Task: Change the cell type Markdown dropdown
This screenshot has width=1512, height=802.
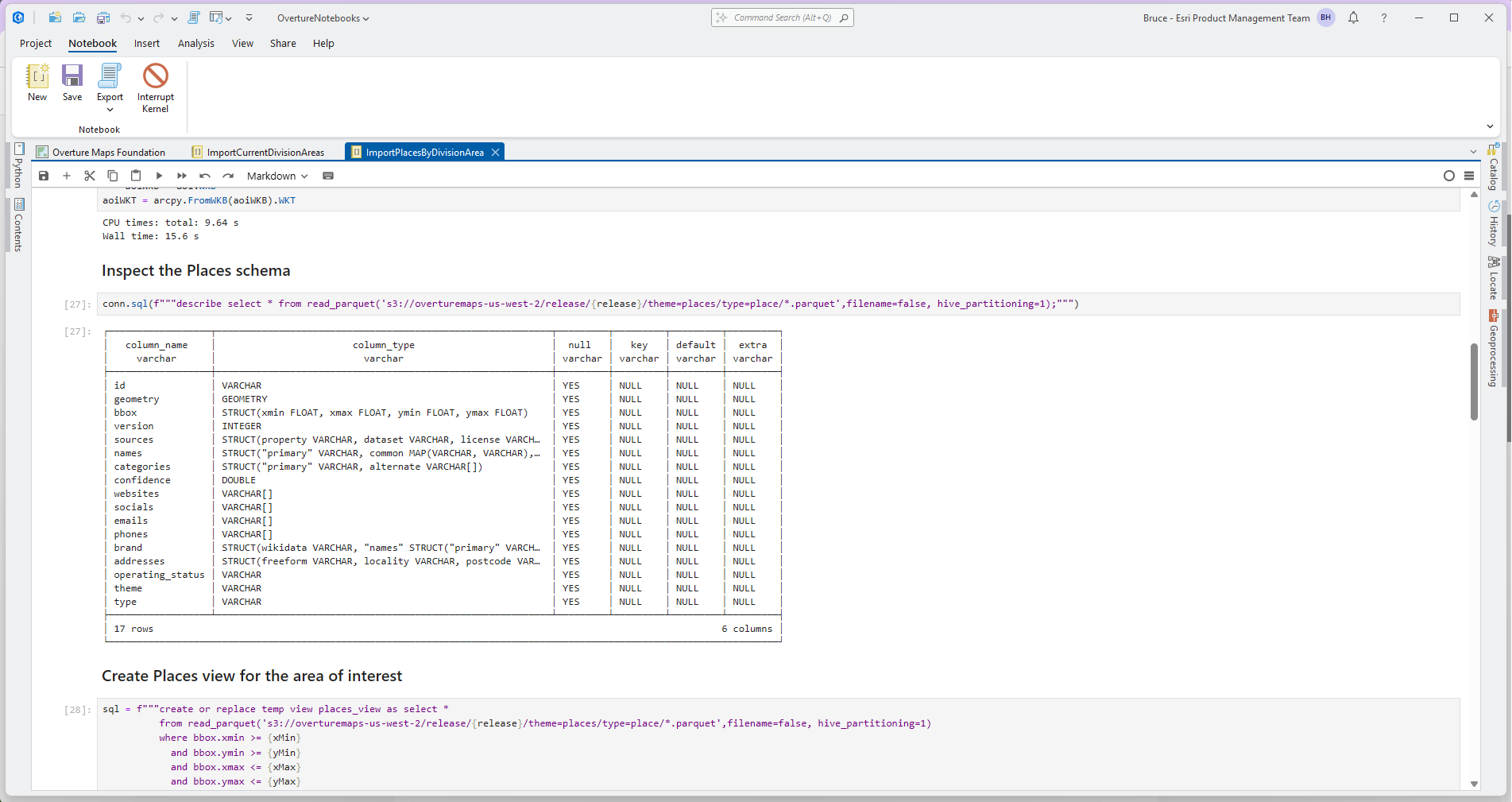Action: point(277,176)
